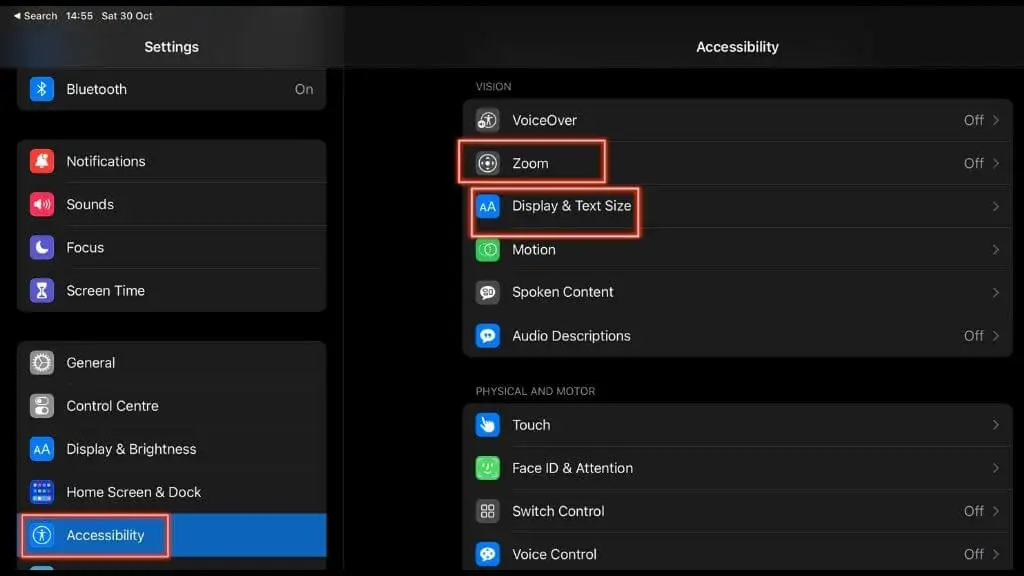This screenshot has height=576, width=1024.
Task: Tap the Switch Control grid icon
Action: pos(487,511)
